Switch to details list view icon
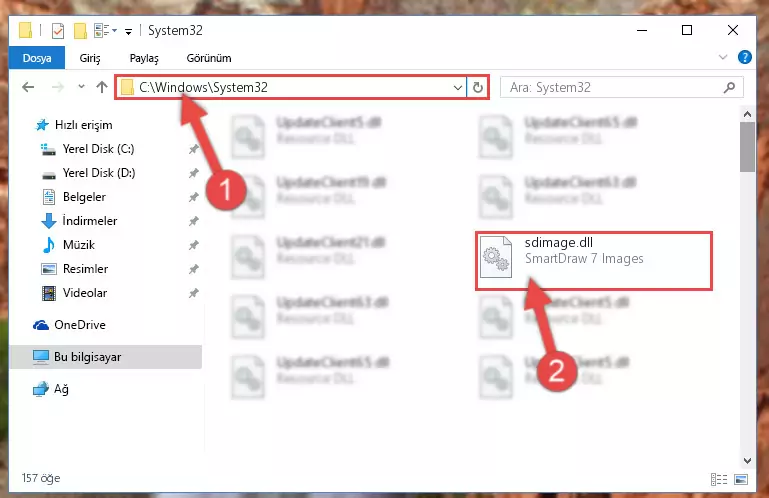769x498 pixels. point(719,479)
